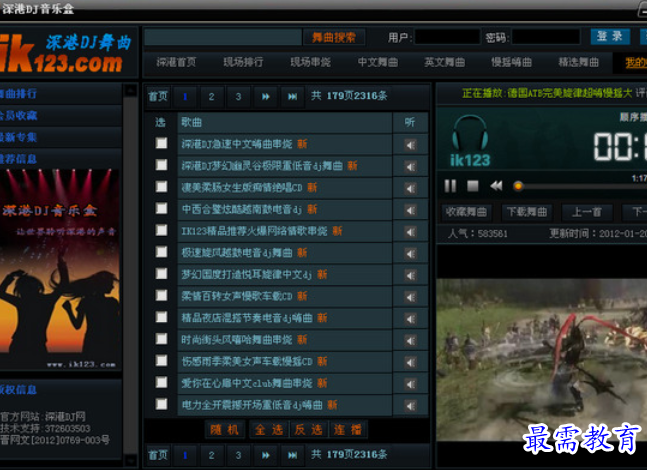Play 精品夜店混搭节奏电音dj嗨曲 speaker icon
Screen dimensions: 647x470
click(411, 319)
